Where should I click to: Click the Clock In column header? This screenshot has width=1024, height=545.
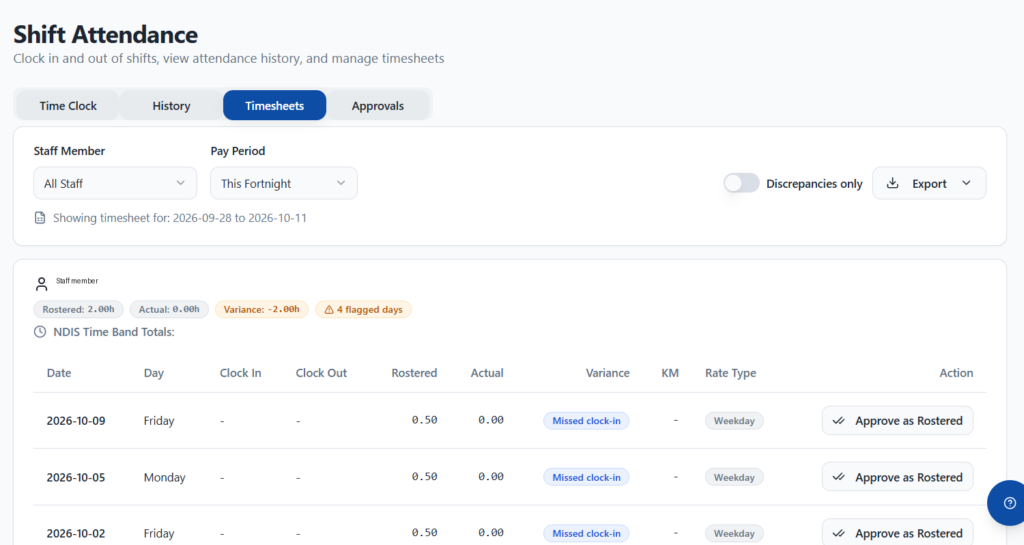pos(240,373)
